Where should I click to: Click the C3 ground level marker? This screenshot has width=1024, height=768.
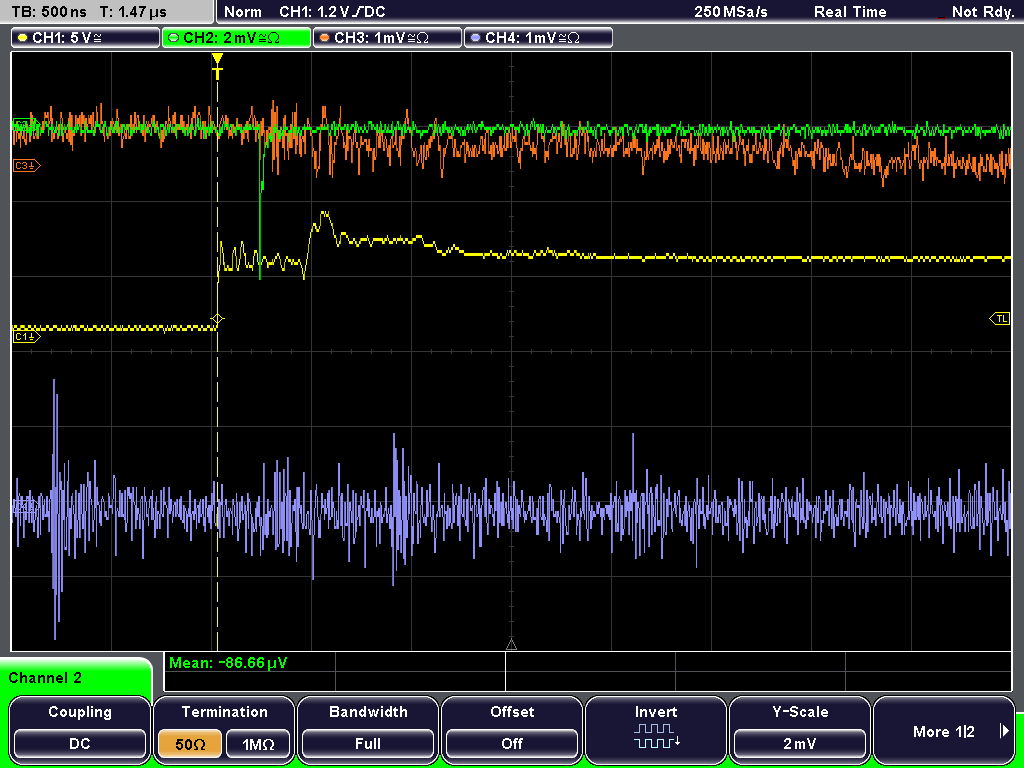tap(26, 166)
